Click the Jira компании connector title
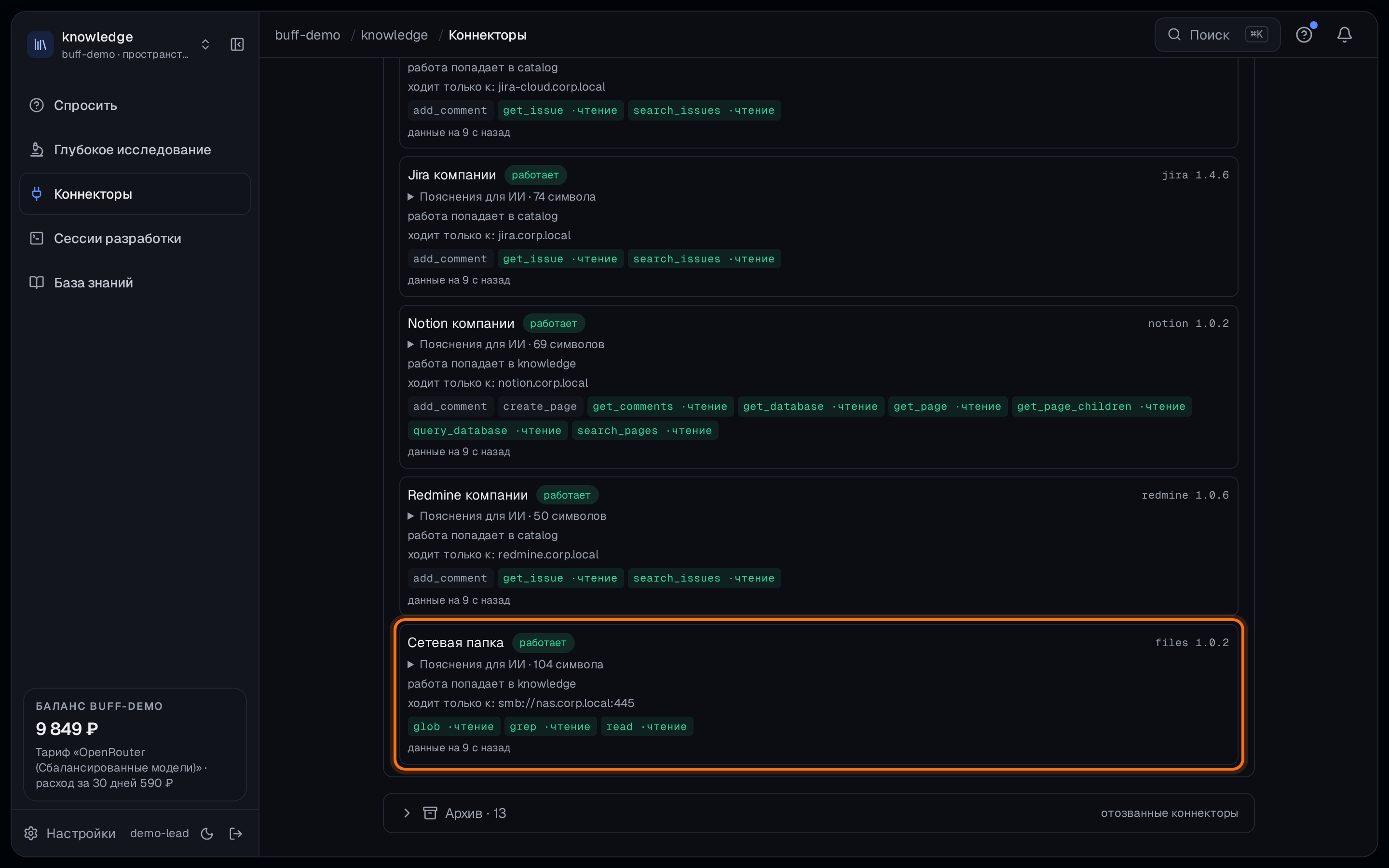 pyautogui.click(x=452, y=175)
